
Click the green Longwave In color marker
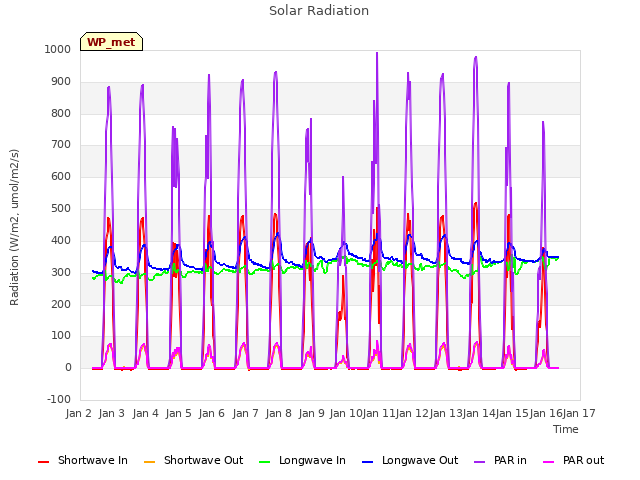(264, 462)
